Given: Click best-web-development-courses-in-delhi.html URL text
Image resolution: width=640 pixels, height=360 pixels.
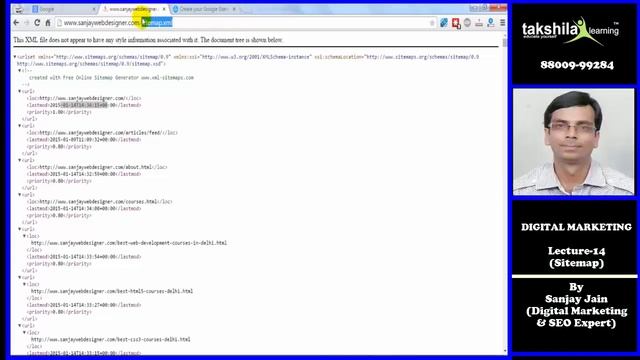Looking at the screenshot, I should 129,243.
